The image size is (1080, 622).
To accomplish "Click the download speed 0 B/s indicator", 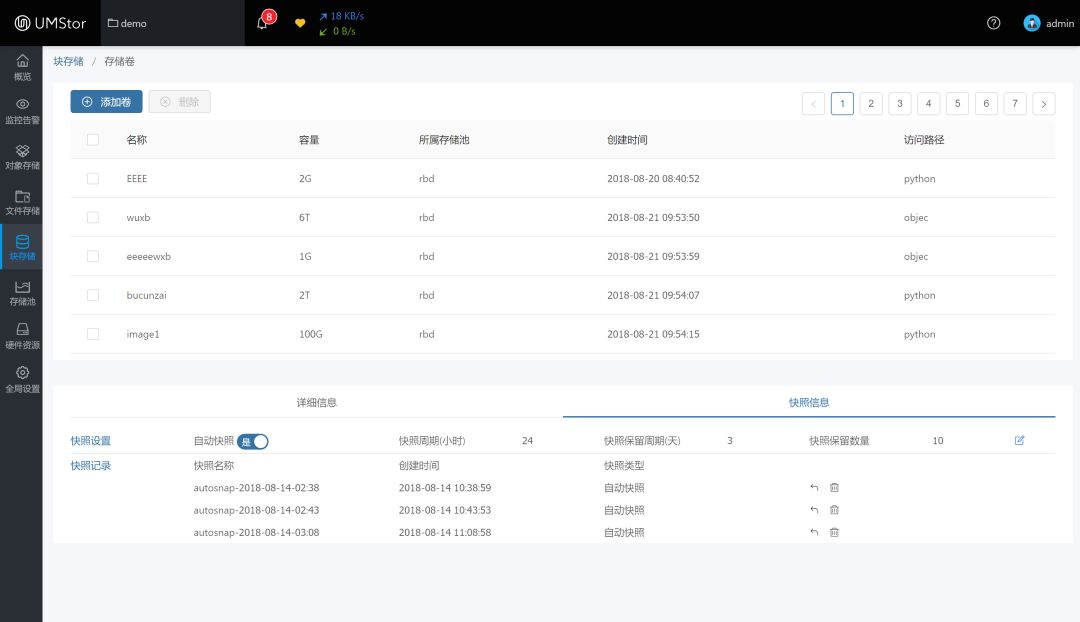I will coord(338,31).
